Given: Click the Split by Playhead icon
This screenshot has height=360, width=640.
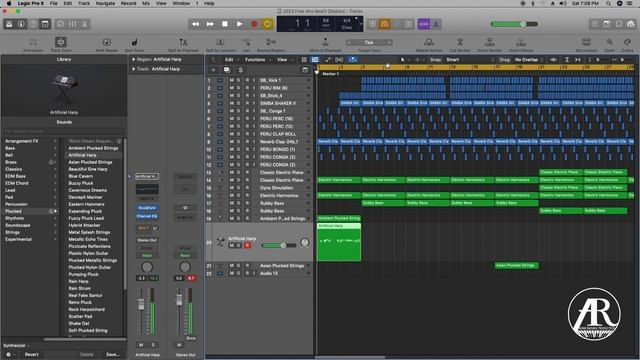Looking at the screenshot, I should pyautogui.click(x=183, y=42).
